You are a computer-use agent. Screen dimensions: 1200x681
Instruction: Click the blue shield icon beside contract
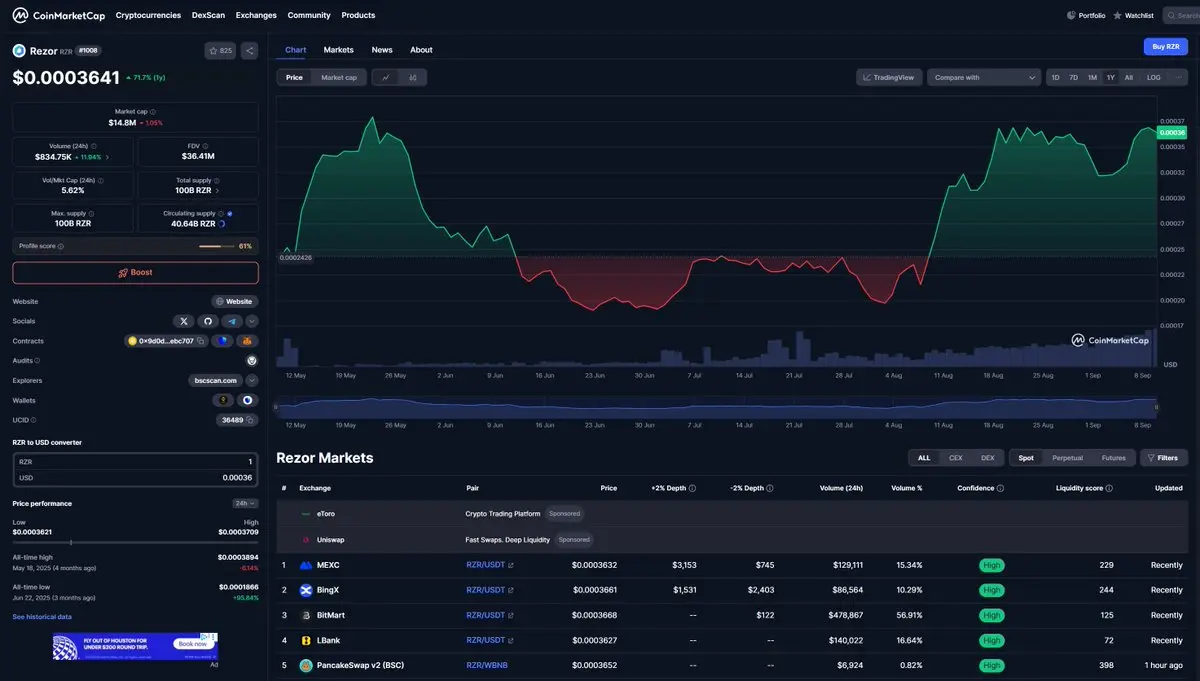pos(222,341)
